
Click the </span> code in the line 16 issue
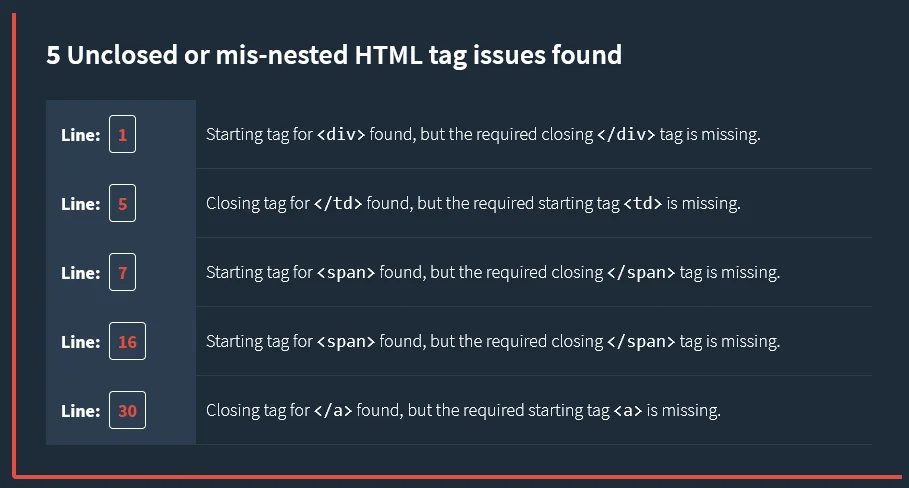tap(641, 342)
